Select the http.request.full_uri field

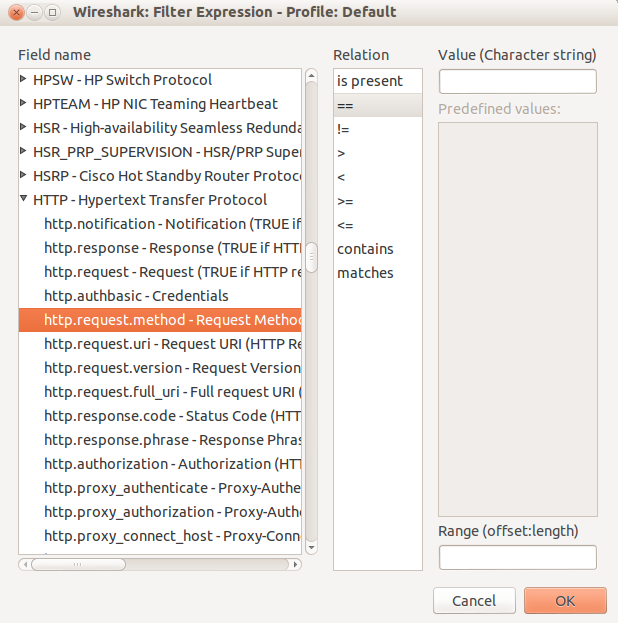(160, 392)
